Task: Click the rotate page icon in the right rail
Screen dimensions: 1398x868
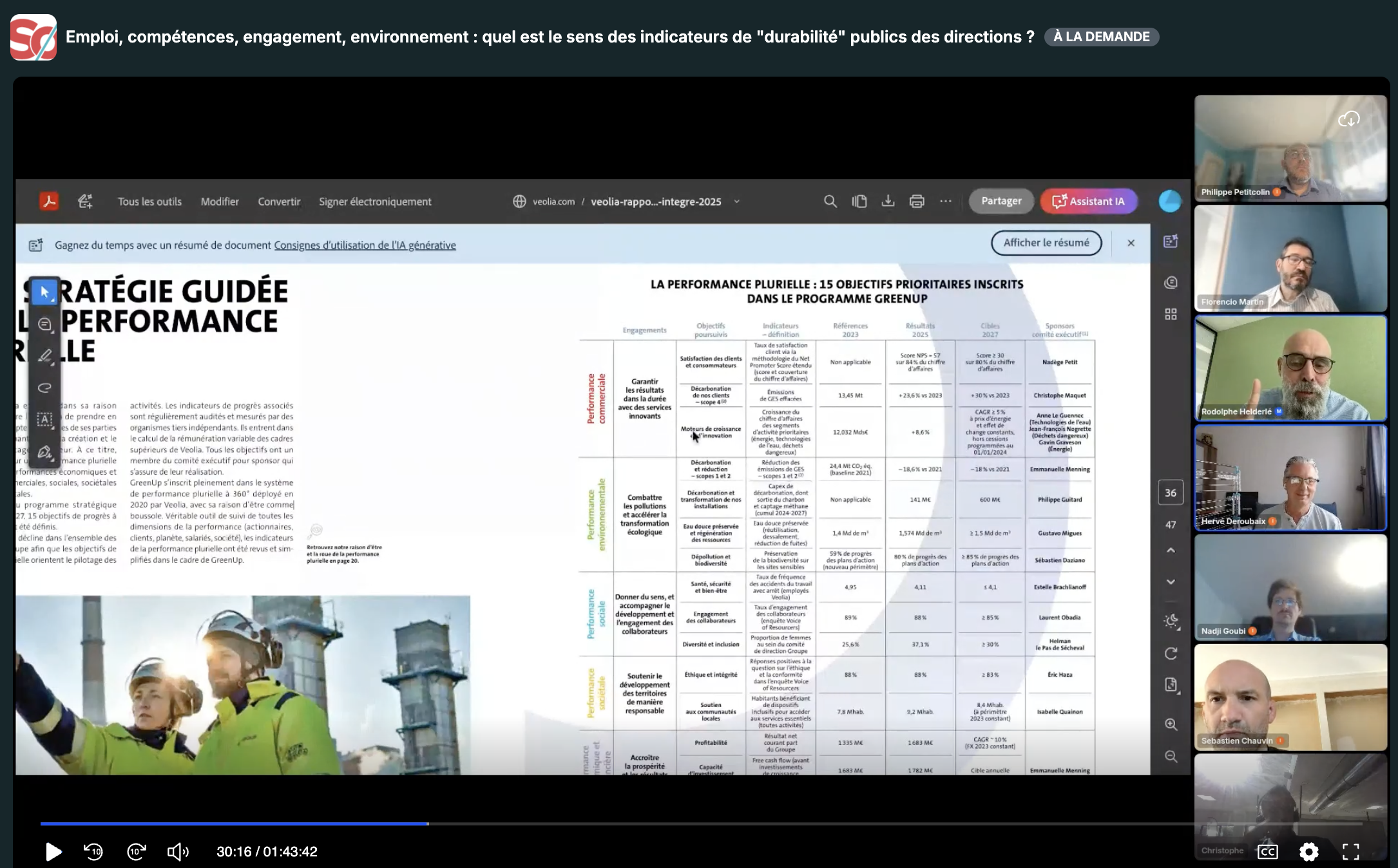Action: coord(1171,654)
